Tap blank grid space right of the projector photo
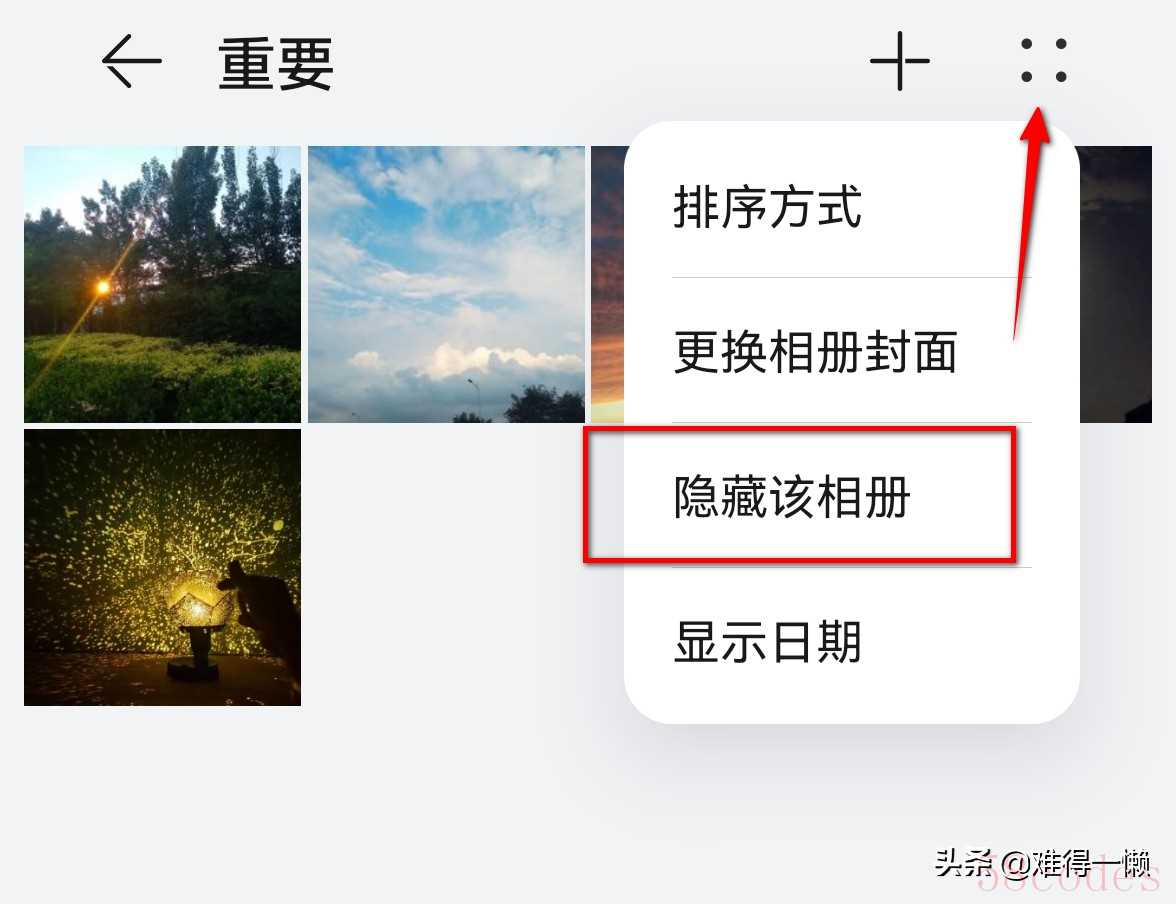Image resolution: width=1176 pixels, height=904 pixels. coord(446,567)
